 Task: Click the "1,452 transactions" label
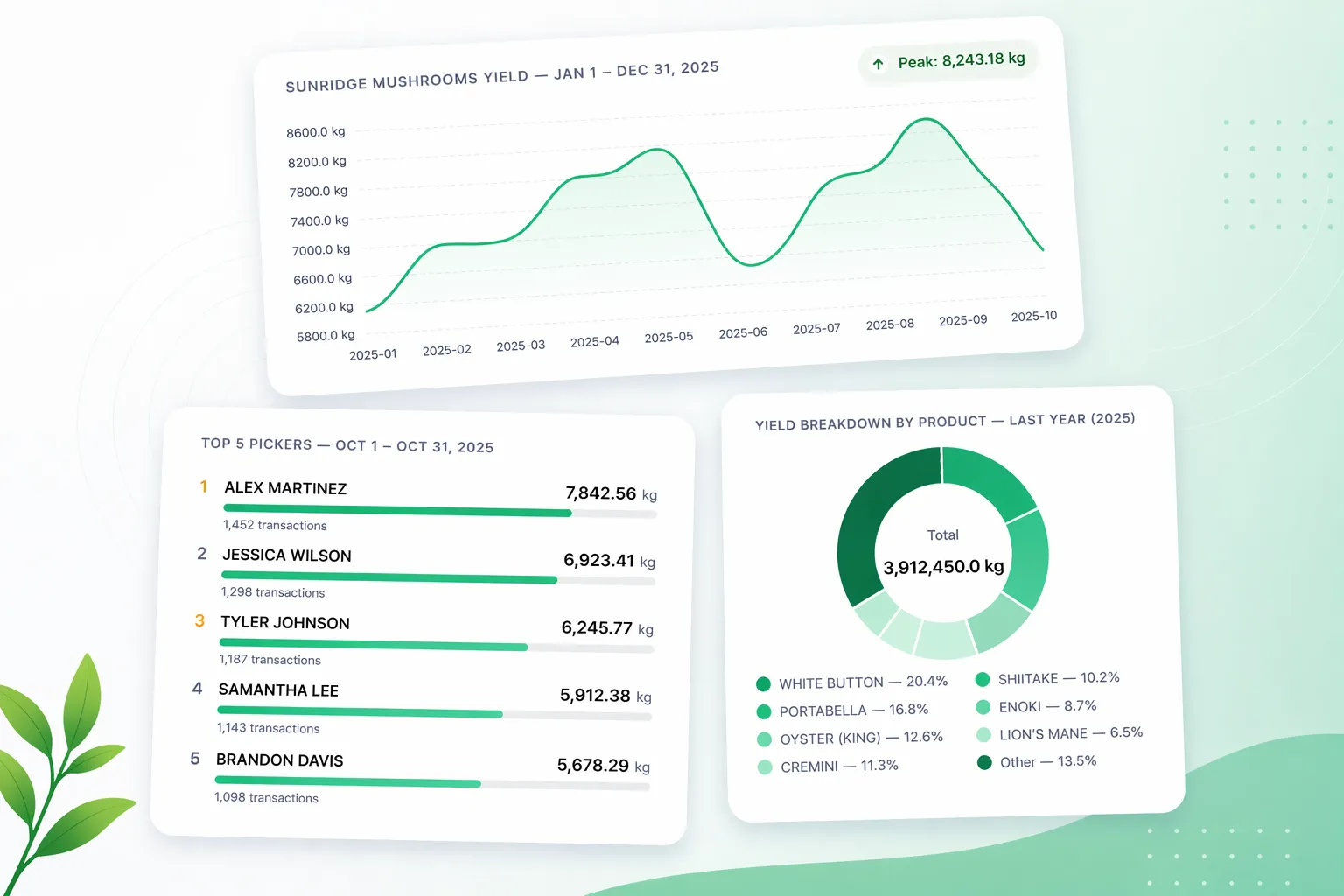275,525
